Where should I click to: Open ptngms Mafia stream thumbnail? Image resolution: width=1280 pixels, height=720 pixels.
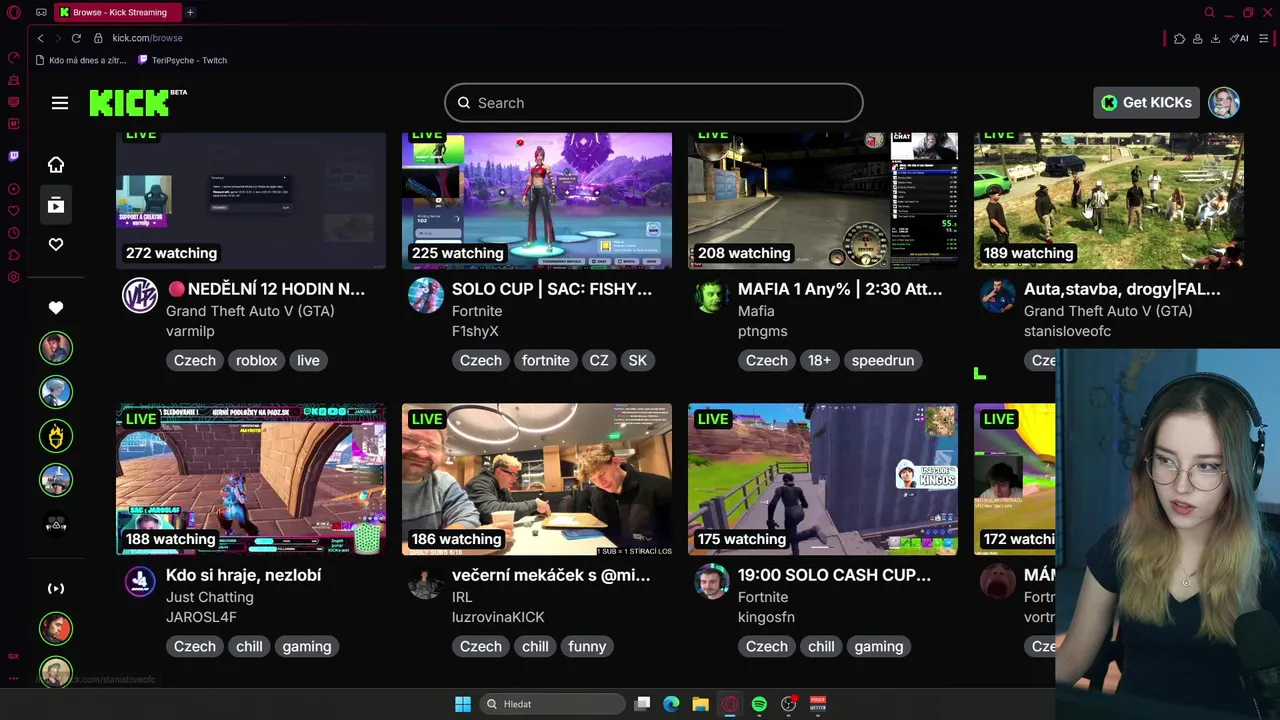coord(823,200)
